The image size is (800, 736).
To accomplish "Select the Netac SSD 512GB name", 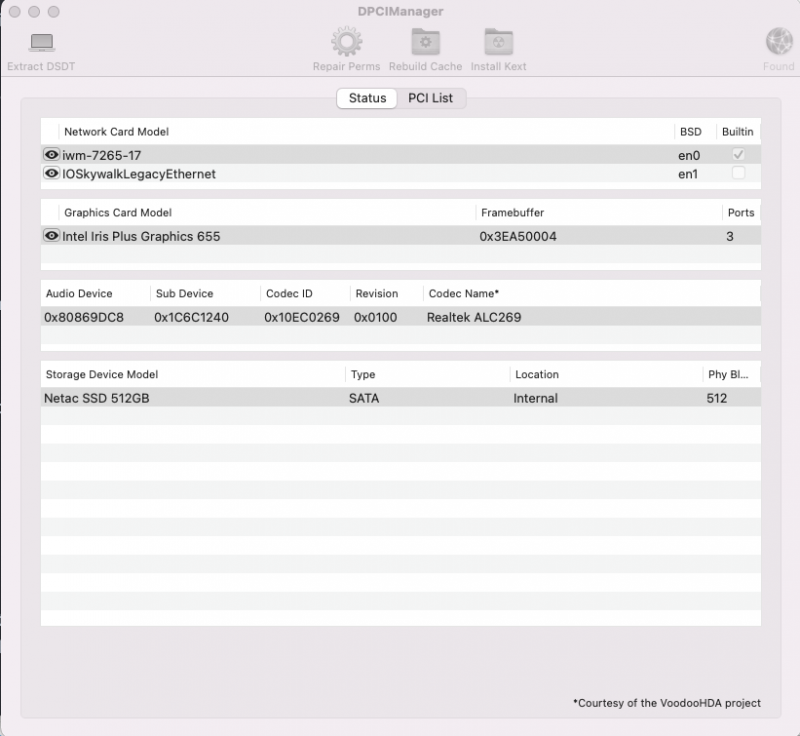I will click(x=96, y=398).
